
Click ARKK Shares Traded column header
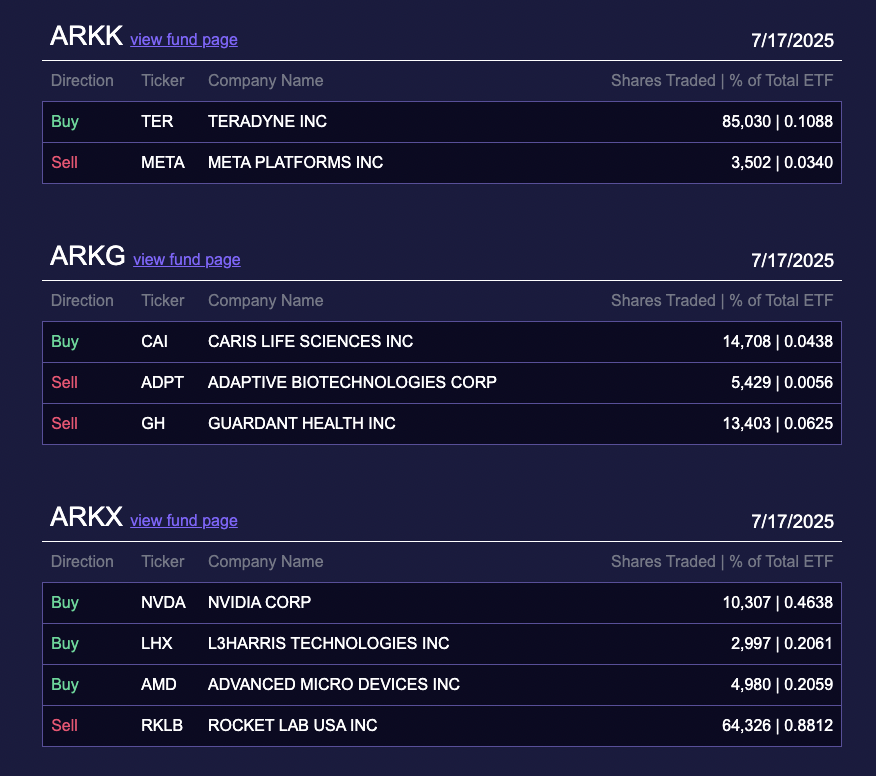722,80
